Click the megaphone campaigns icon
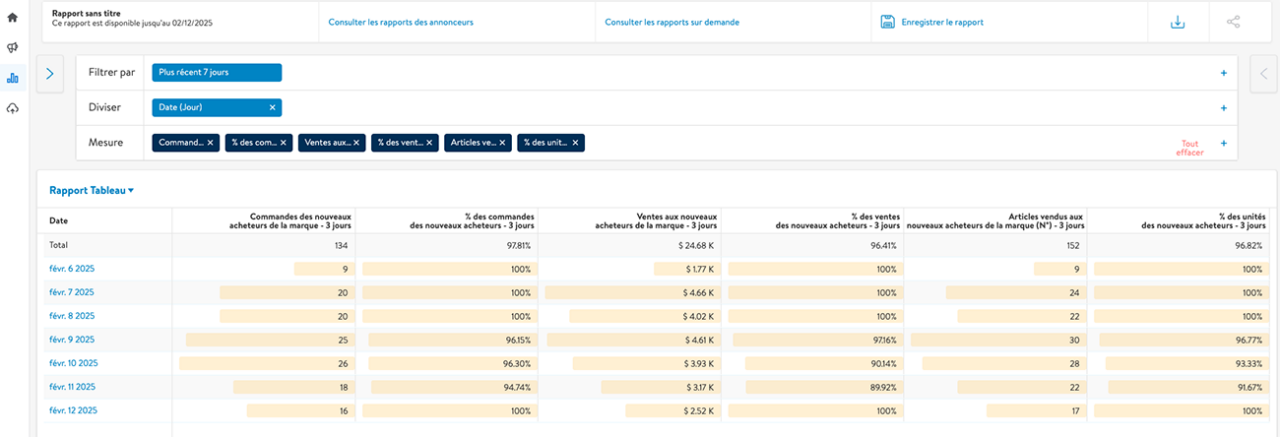 [x=13, y=47]
